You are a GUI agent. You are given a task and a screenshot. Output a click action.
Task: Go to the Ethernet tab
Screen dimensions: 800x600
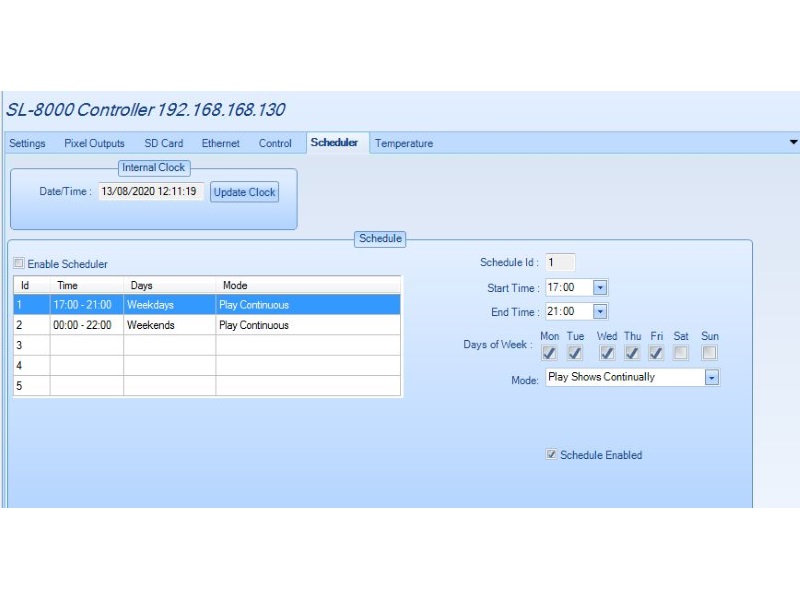pyautogui.click(x=220, y=143)
